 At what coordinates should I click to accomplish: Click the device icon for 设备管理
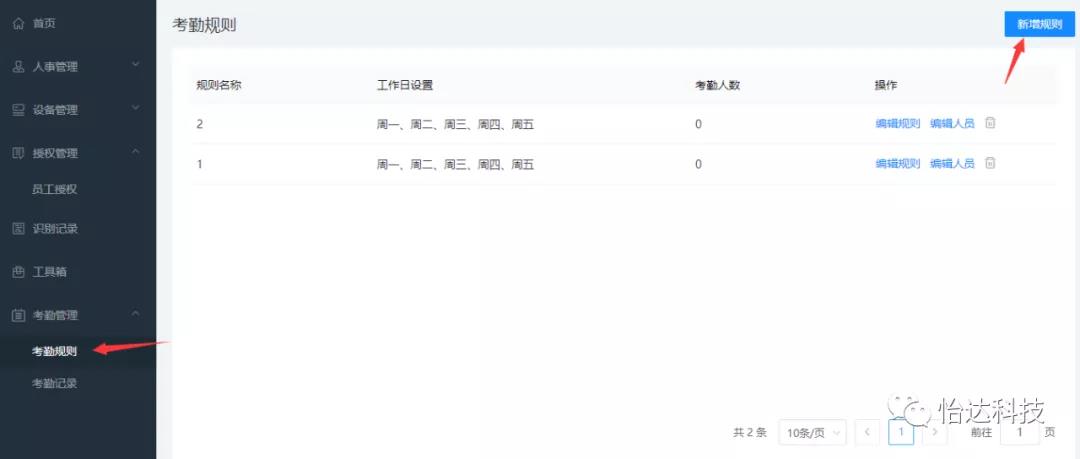coord(19,110)
